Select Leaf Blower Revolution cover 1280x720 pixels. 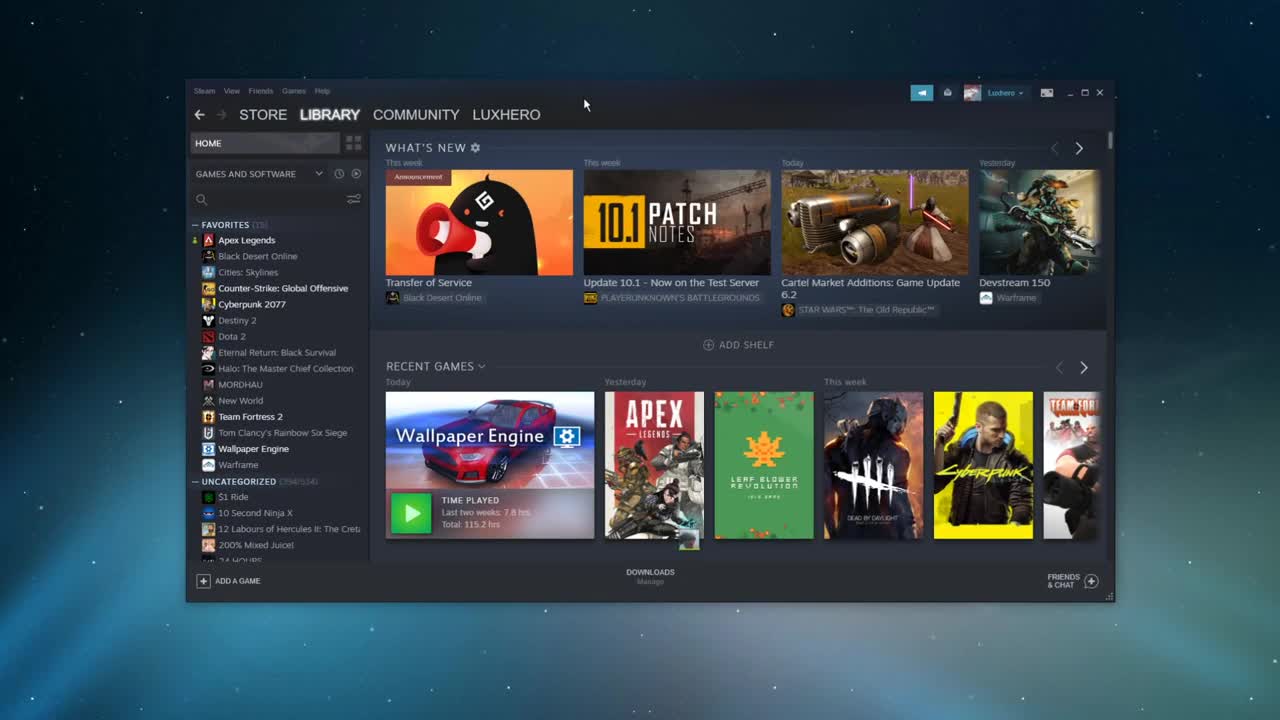pos(764,465)
